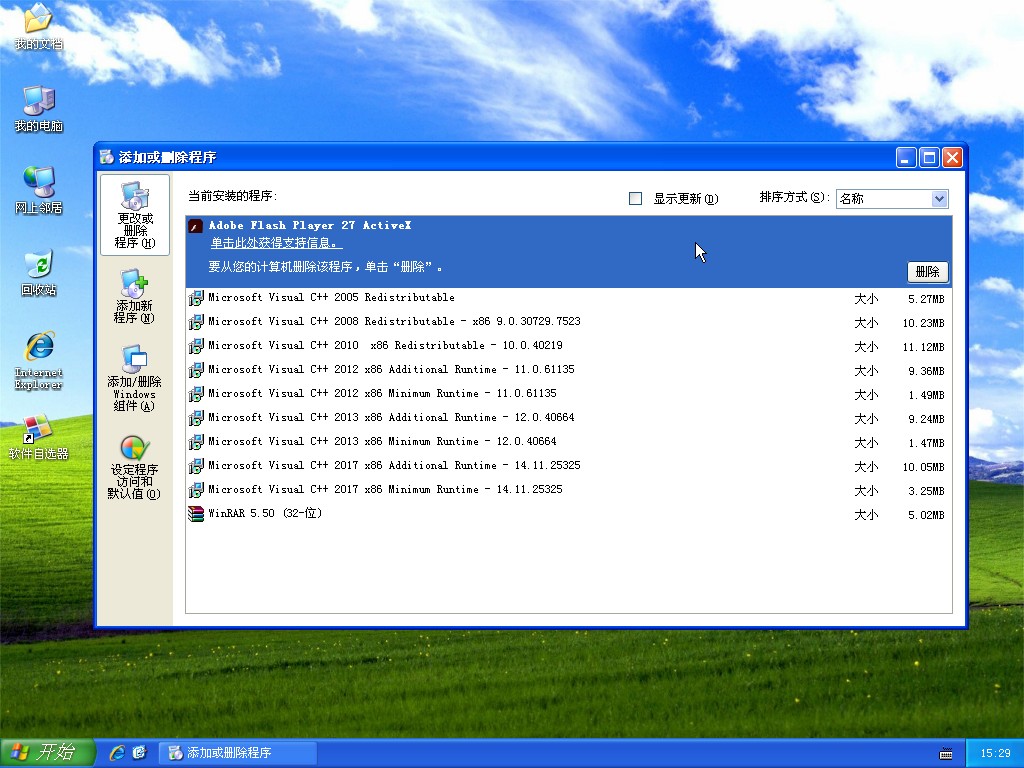Select Visual C++ 2012 Minimum Runtime 11.0.61135
The height and width of the screenshot is (768, 1024).
pos(568,394)
